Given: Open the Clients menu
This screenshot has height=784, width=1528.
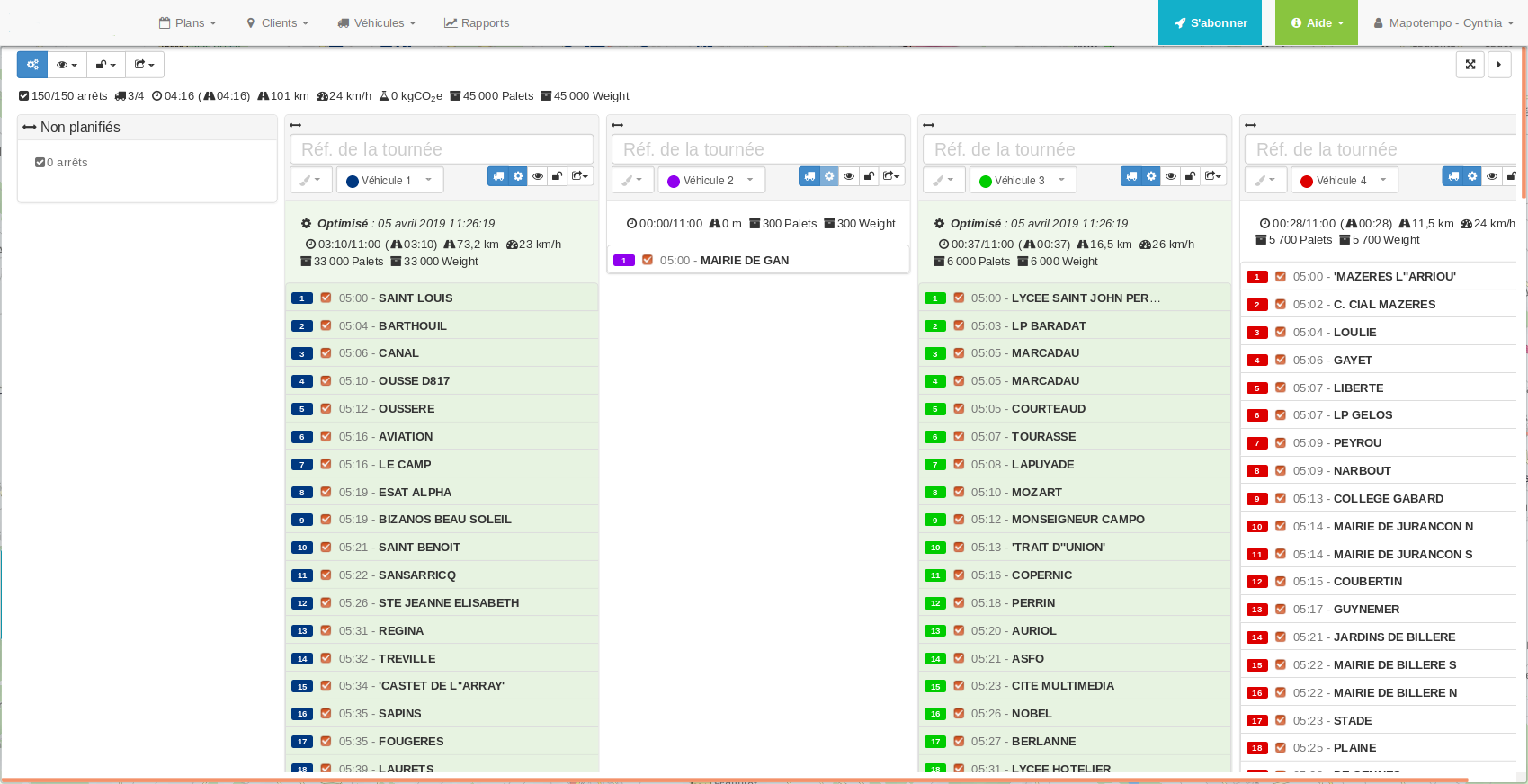Looking at the screenshot, I should click(278, 22).
